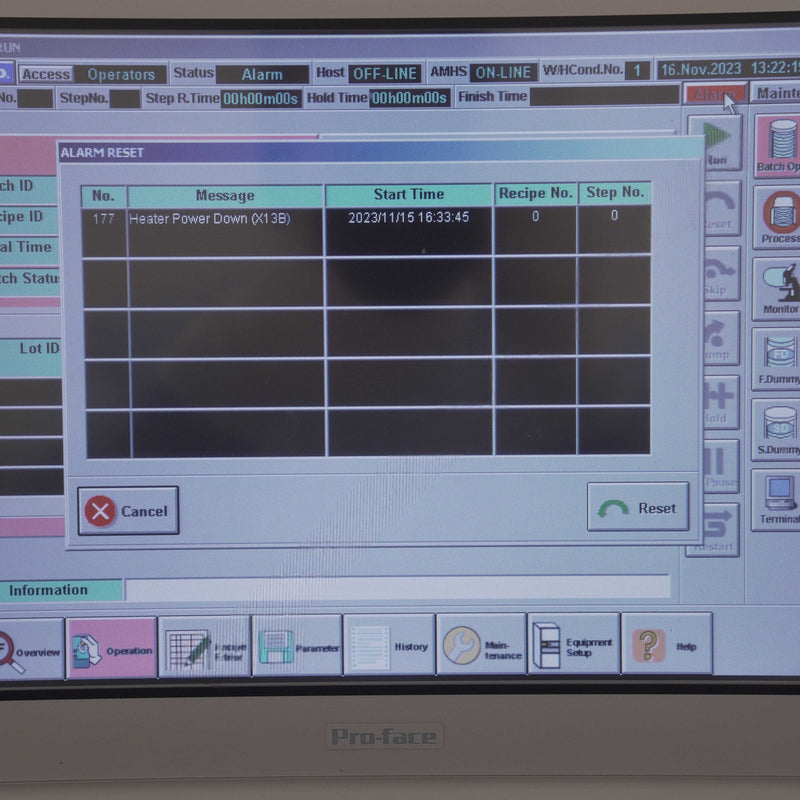800x800 pixels.
Task: Open the Maintenance screen
Action: [x=481, y=645]
